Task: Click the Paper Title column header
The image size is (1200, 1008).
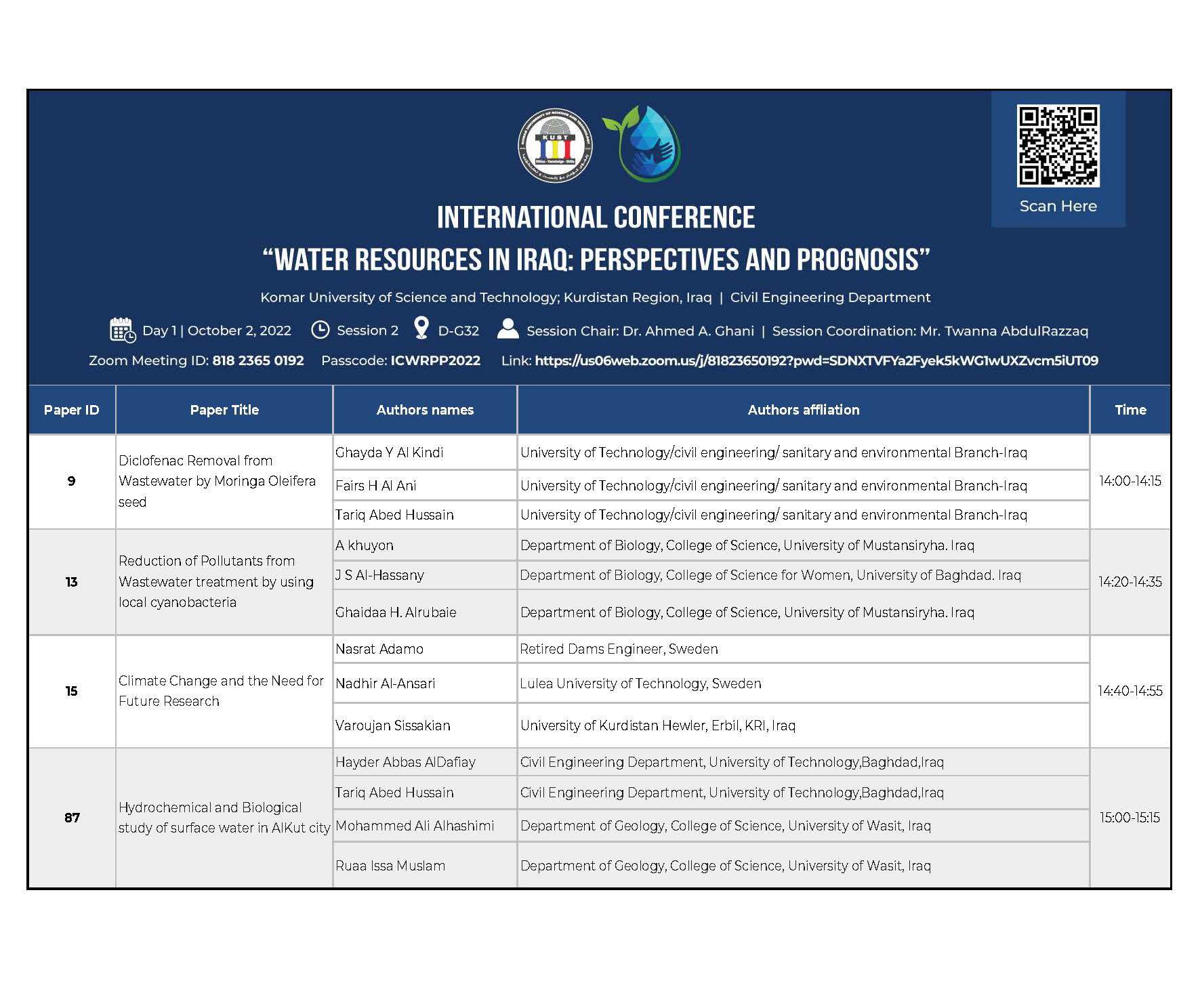Action: 224,410
